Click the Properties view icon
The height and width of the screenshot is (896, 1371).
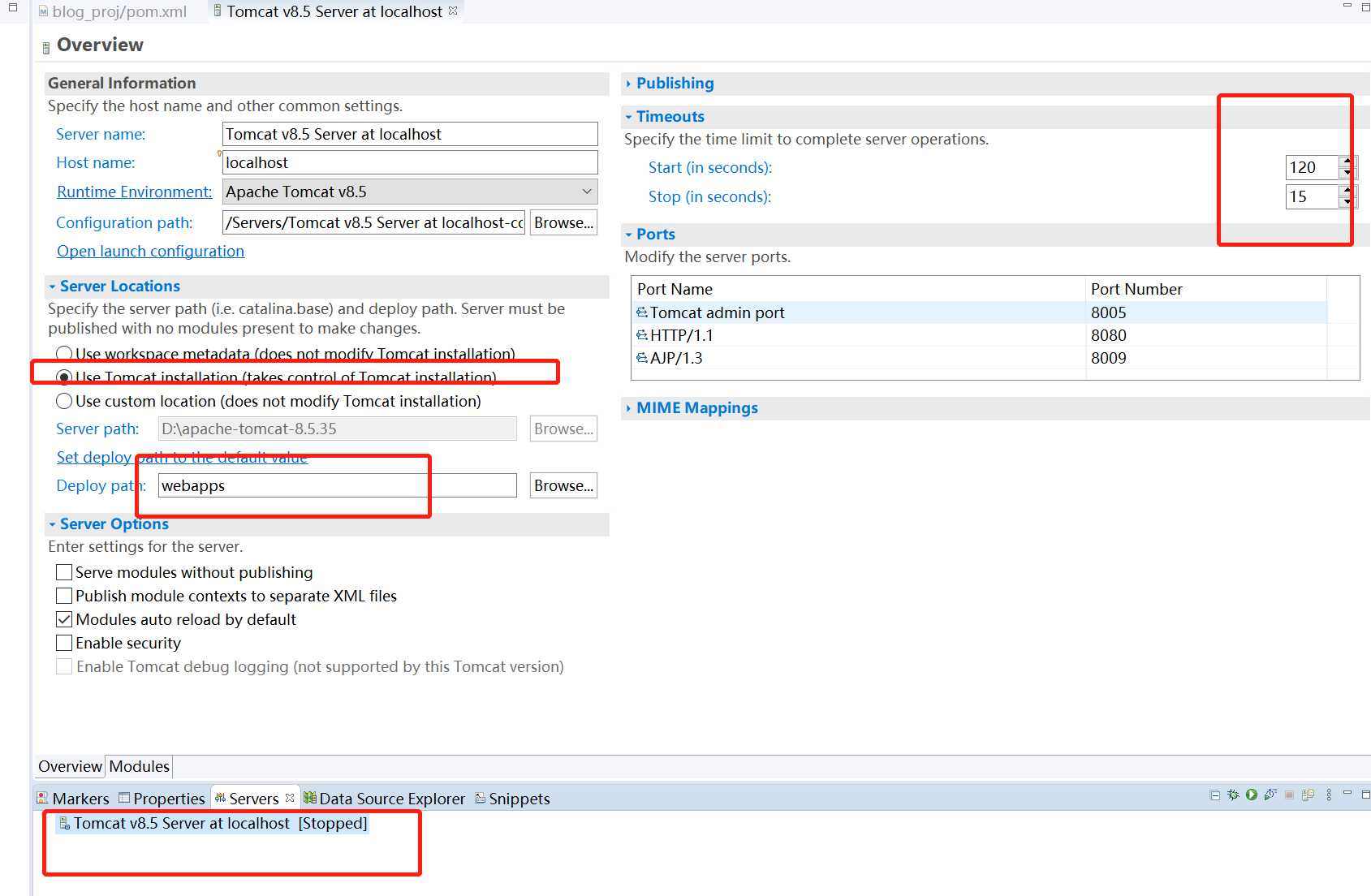[x=124, y=798]
